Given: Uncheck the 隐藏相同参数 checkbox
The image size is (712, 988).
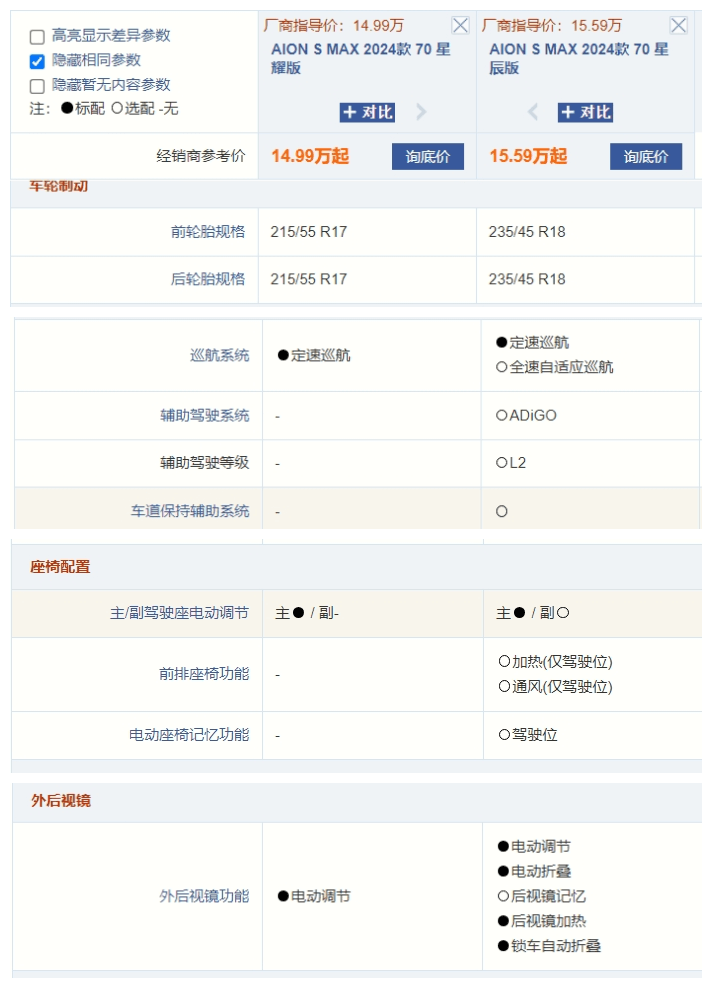Looking at the screenshot, I should [x=37, y=61].
